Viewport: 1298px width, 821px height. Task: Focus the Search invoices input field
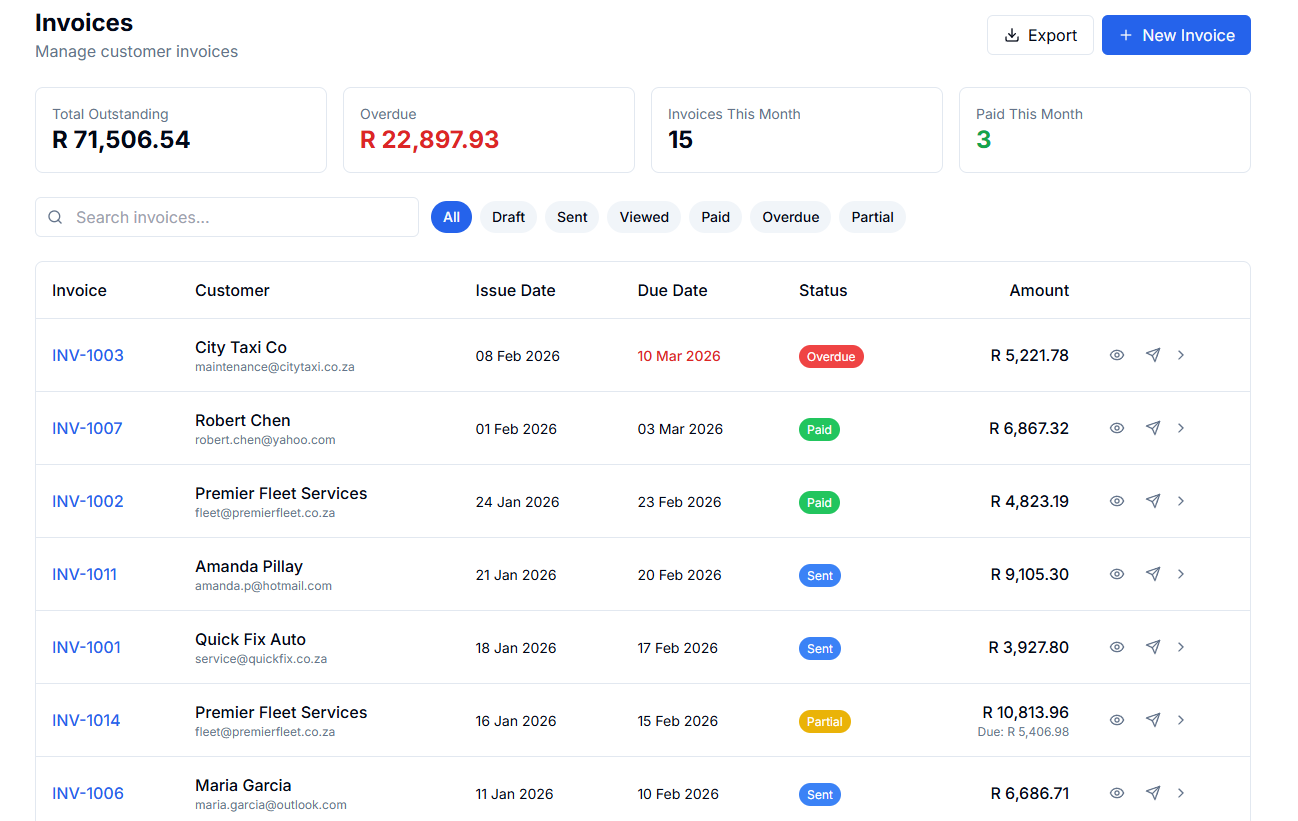[240, 217]
